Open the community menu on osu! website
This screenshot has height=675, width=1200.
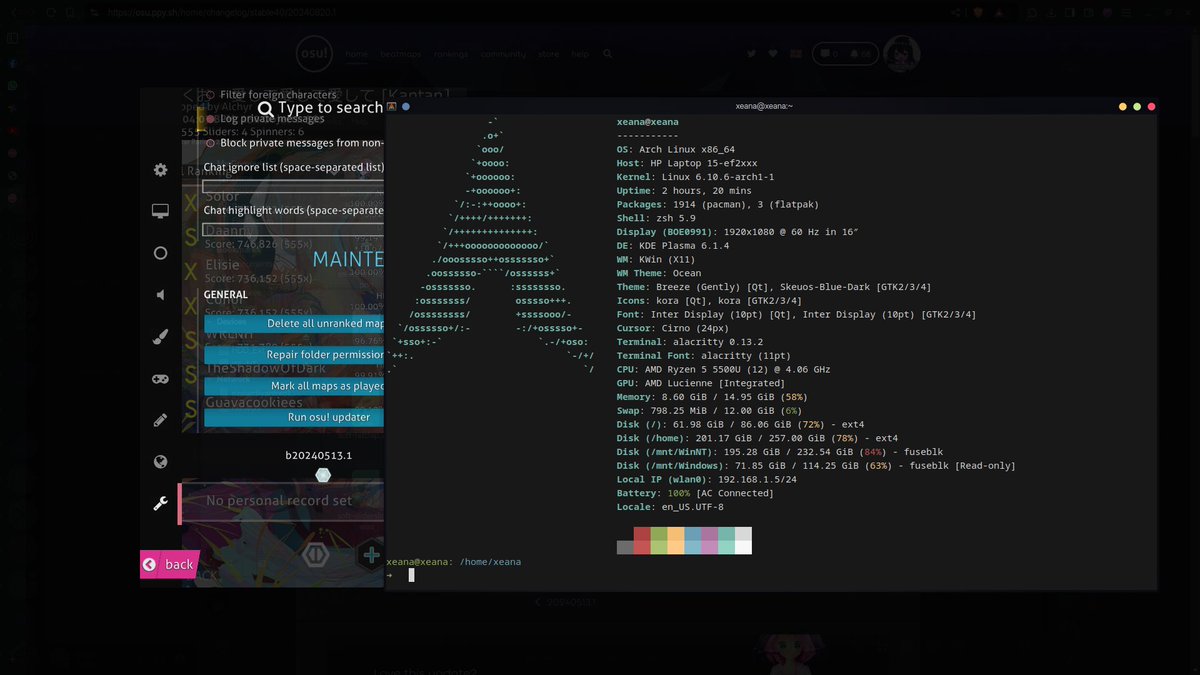[503, 54]
